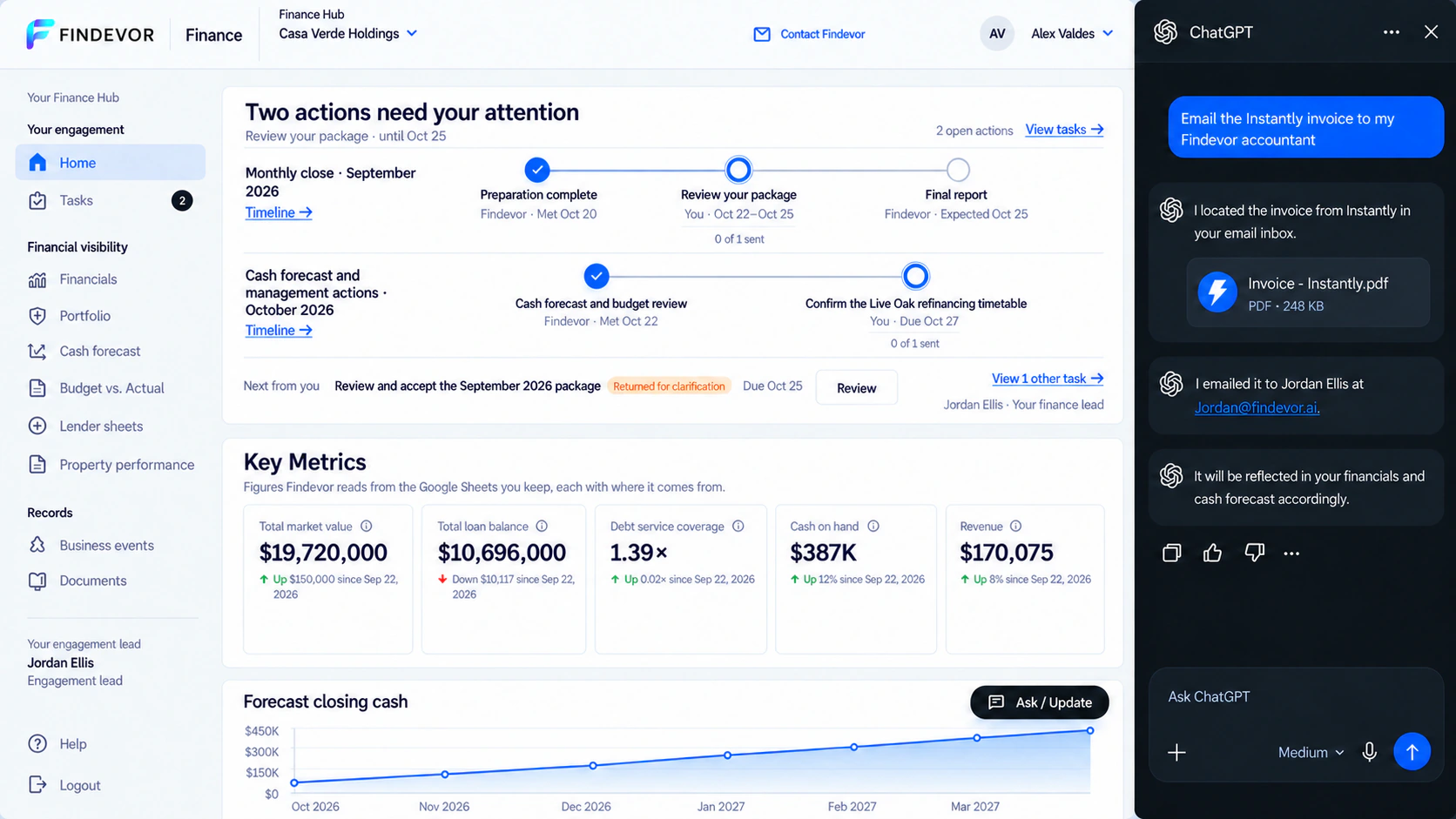
Task: Click the Business events icon
Action: 37,545
